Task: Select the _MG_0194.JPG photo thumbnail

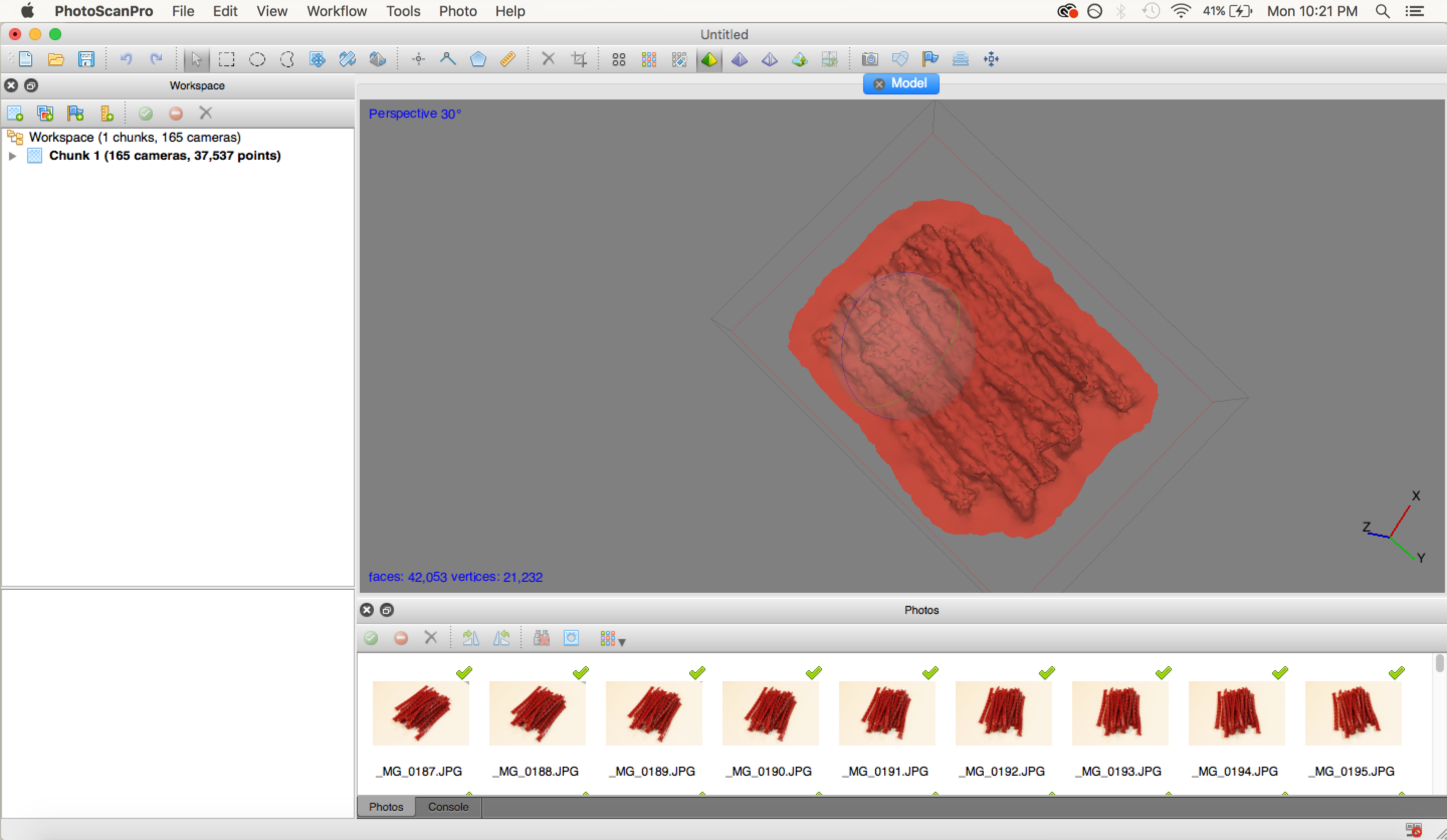Action: coord(1236,713)
